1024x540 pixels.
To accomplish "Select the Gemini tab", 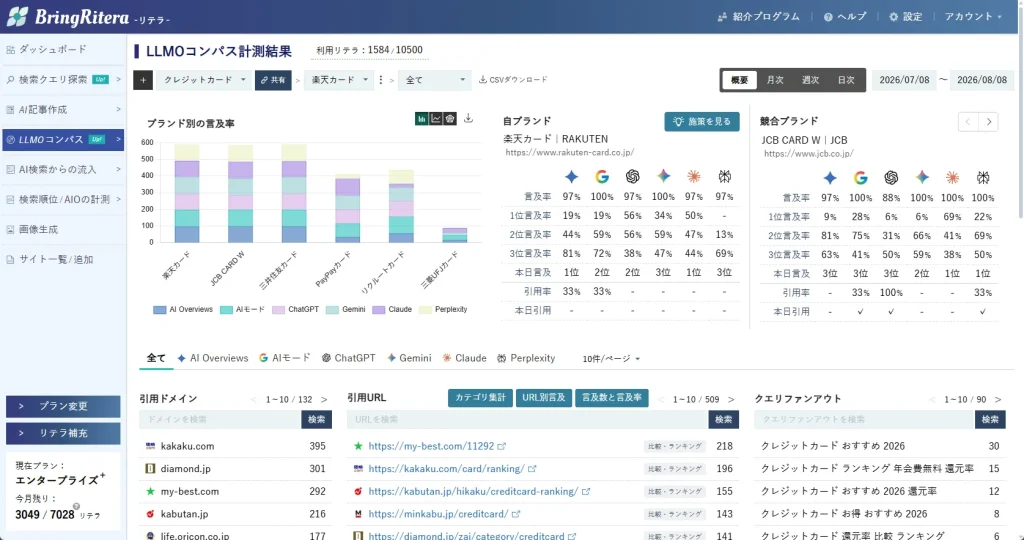I will [409, 358].
